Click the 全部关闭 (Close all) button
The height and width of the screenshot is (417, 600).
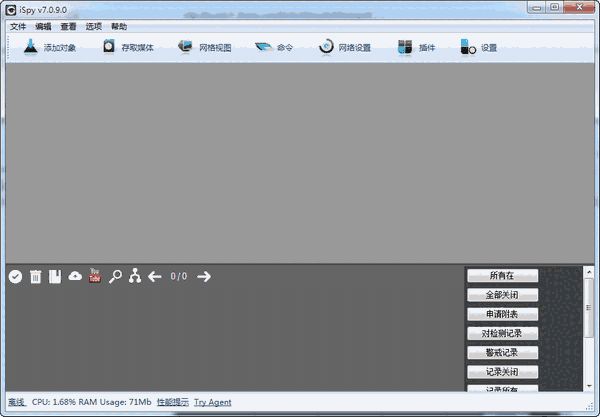[x=502, y=295]
